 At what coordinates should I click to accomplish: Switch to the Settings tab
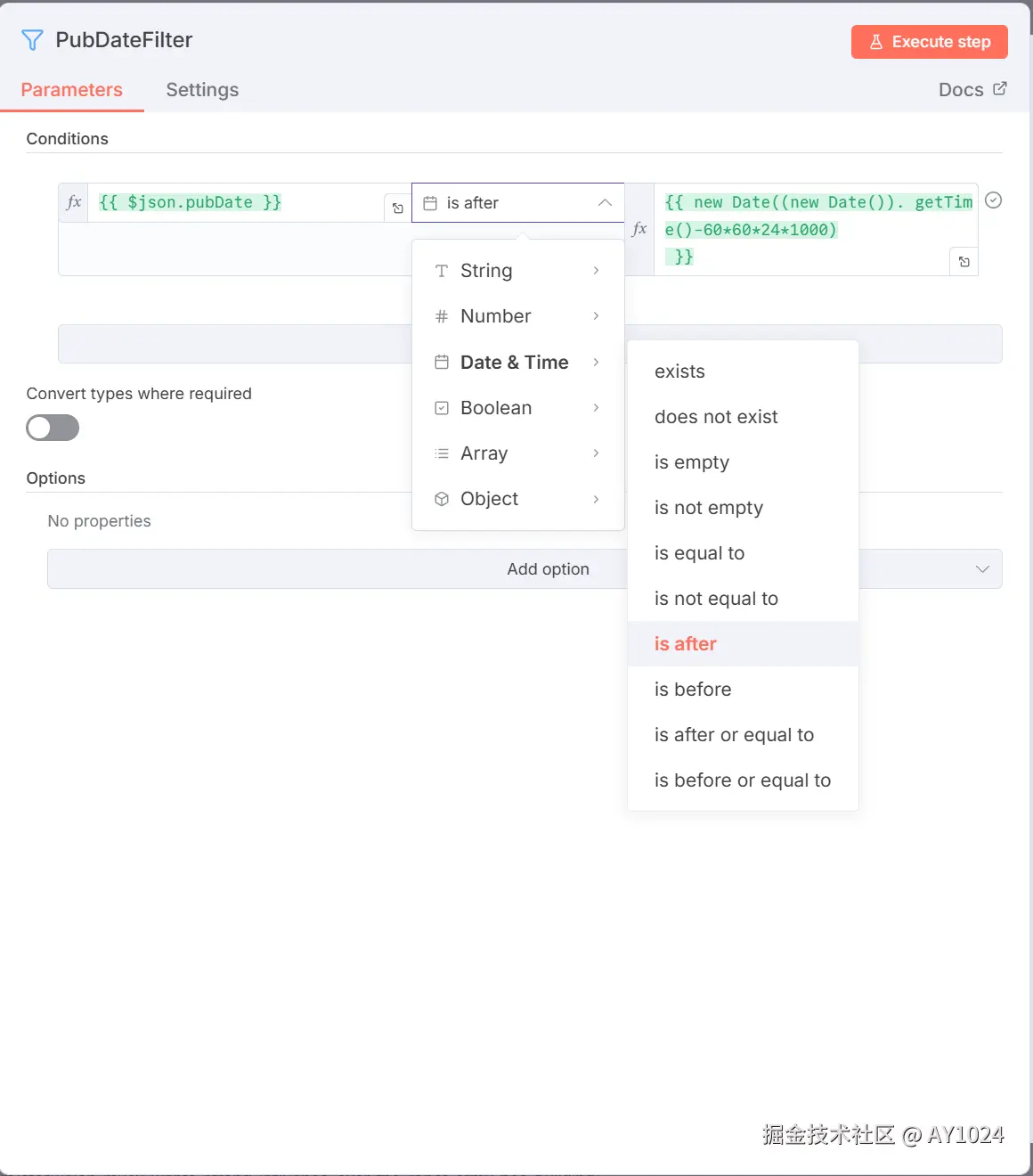[202, 90]
